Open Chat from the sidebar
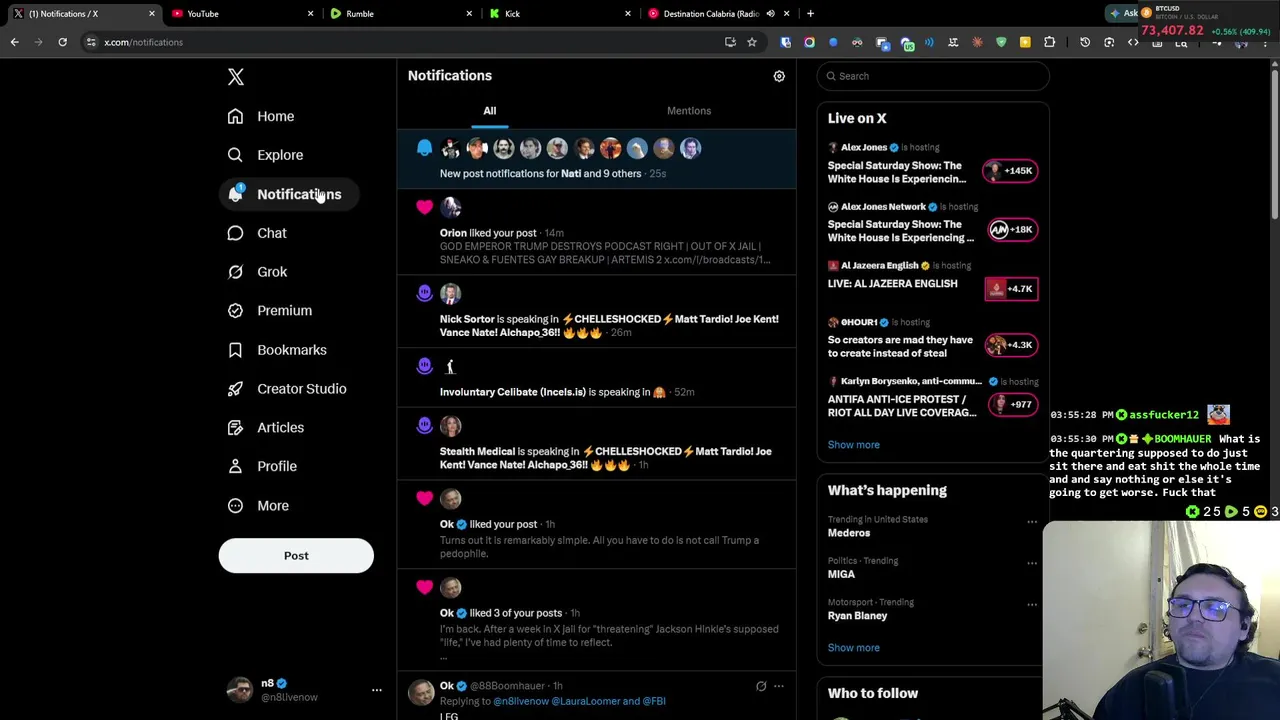 [x=257, y=233]
